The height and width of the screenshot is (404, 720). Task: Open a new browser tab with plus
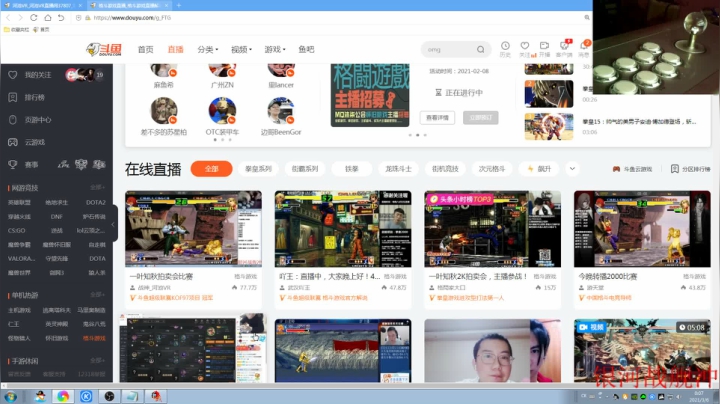(x=179, y=6)
